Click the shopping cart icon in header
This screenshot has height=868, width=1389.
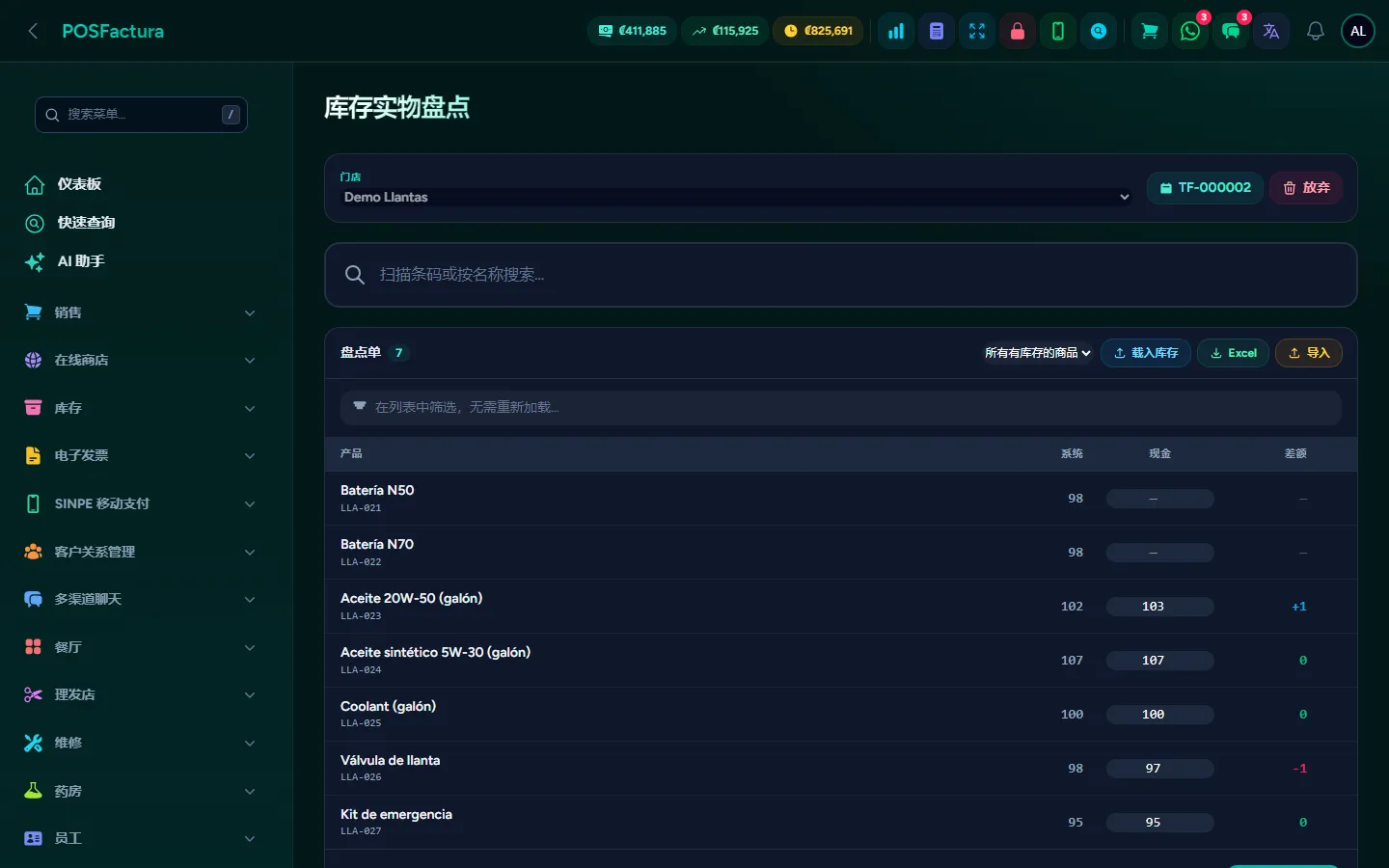point(1150,31)
